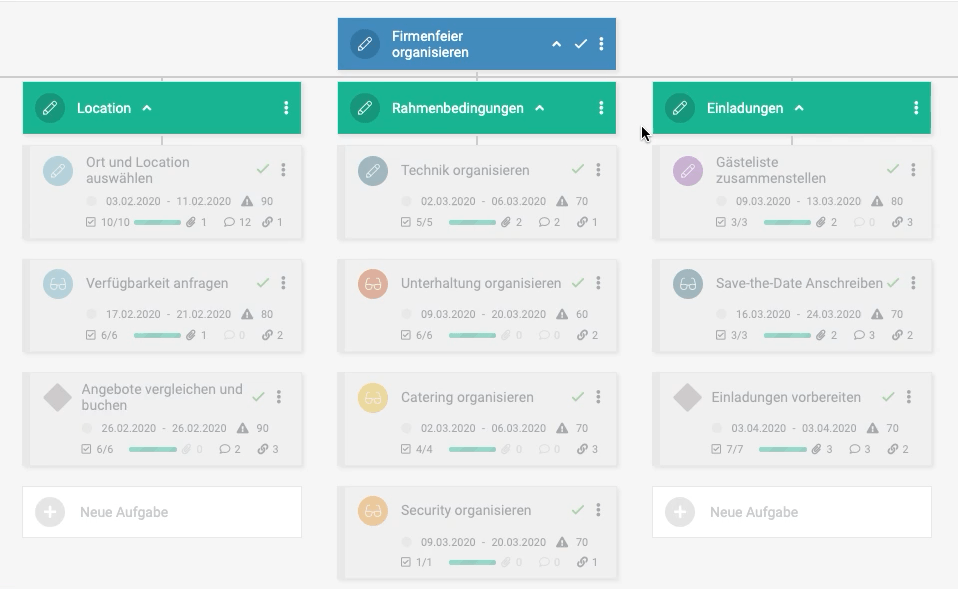
Task: Click pencil avatar on Technik organisieren
Action: [373, 170]
